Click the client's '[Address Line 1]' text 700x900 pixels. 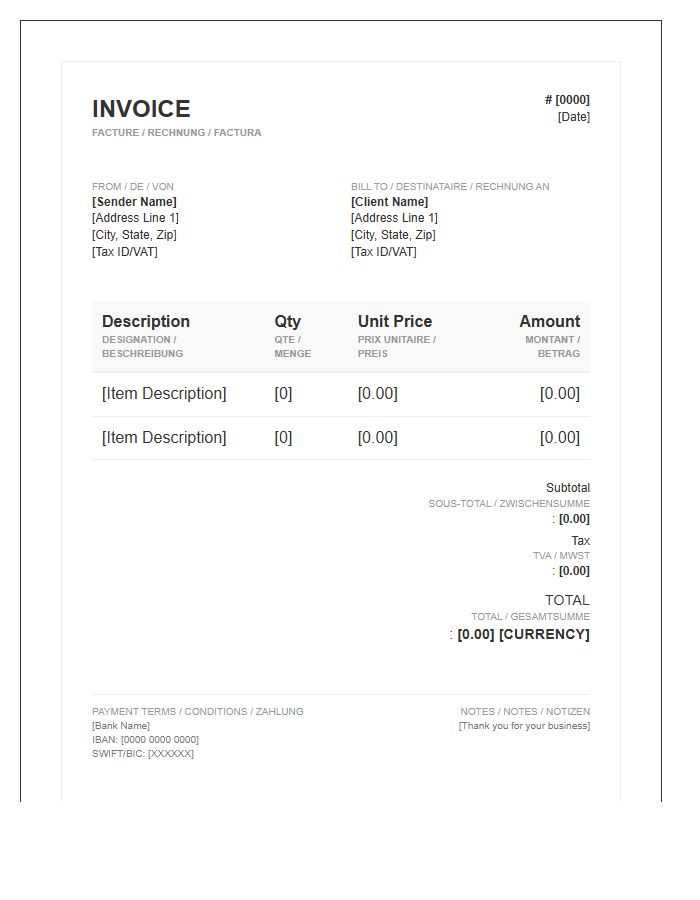tap(394, 218)
